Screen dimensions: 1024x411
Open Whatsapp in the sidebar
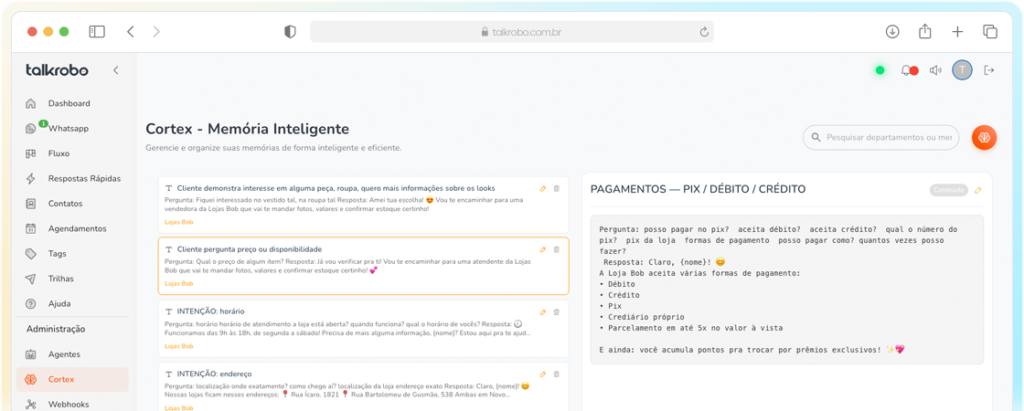pos(68,128)
